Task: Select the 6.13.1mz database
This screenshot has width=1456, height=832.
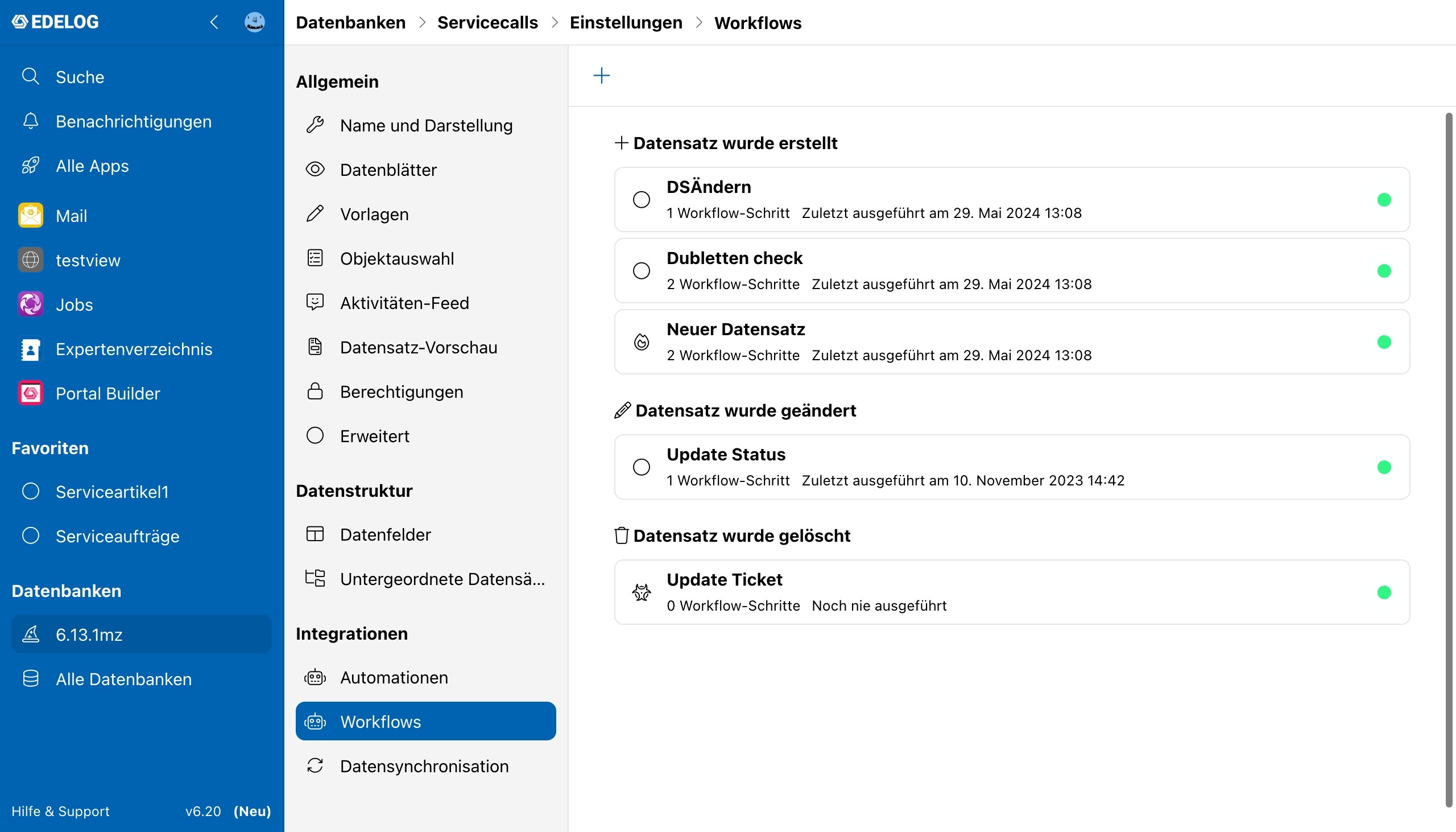Action: 141,635
